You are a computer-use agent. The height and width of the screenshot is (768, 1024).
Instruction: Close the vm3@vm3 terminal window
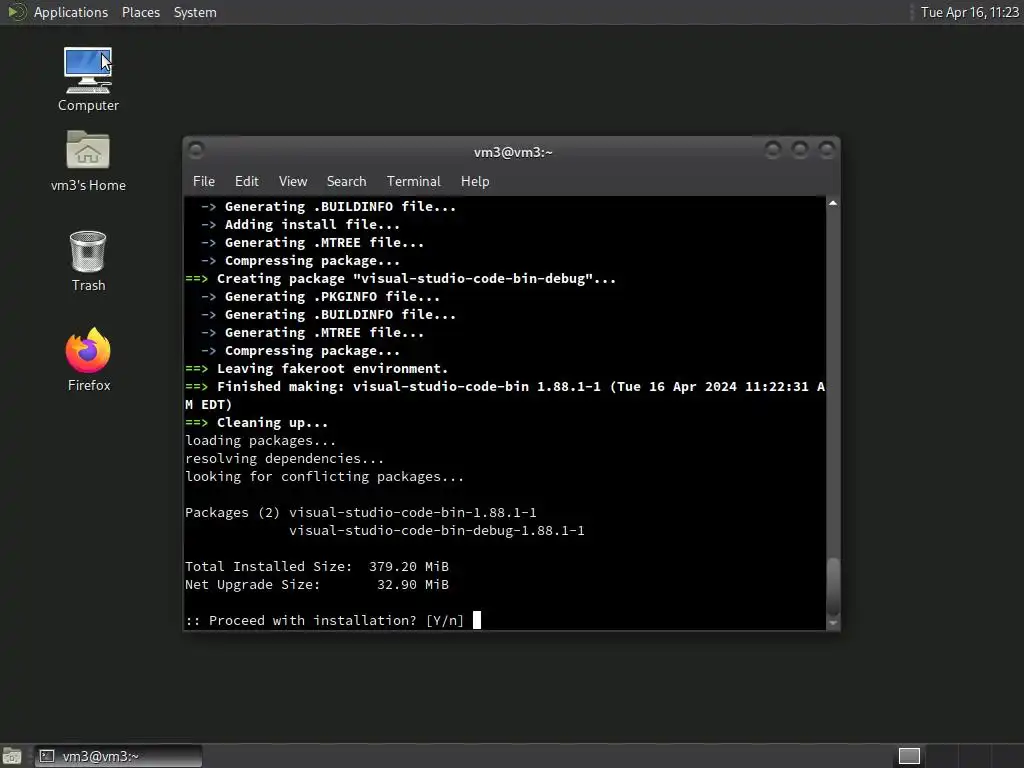point(827,150)
